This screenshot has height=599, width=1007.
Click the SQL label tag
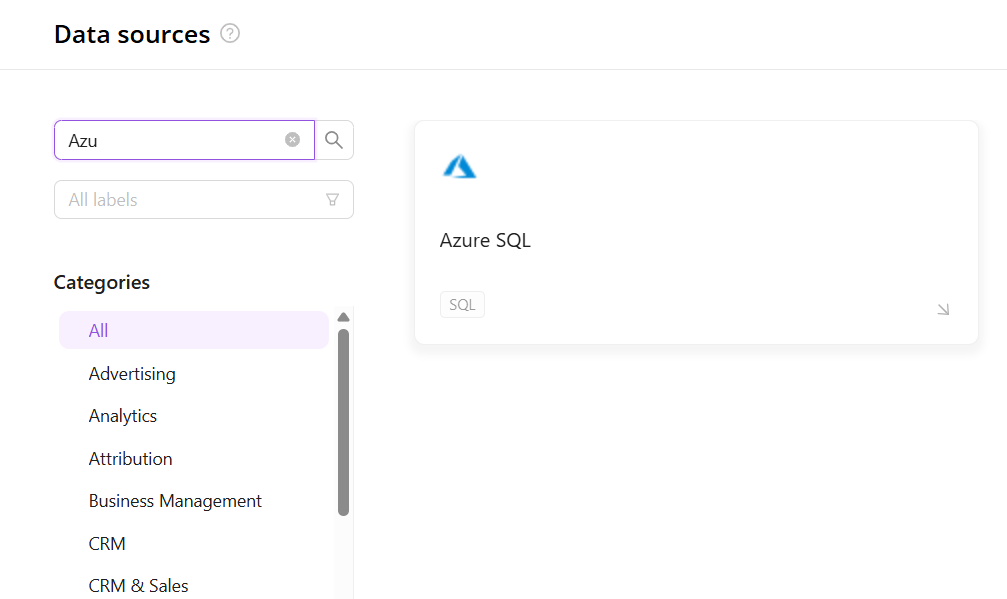(x=462, y=305)
